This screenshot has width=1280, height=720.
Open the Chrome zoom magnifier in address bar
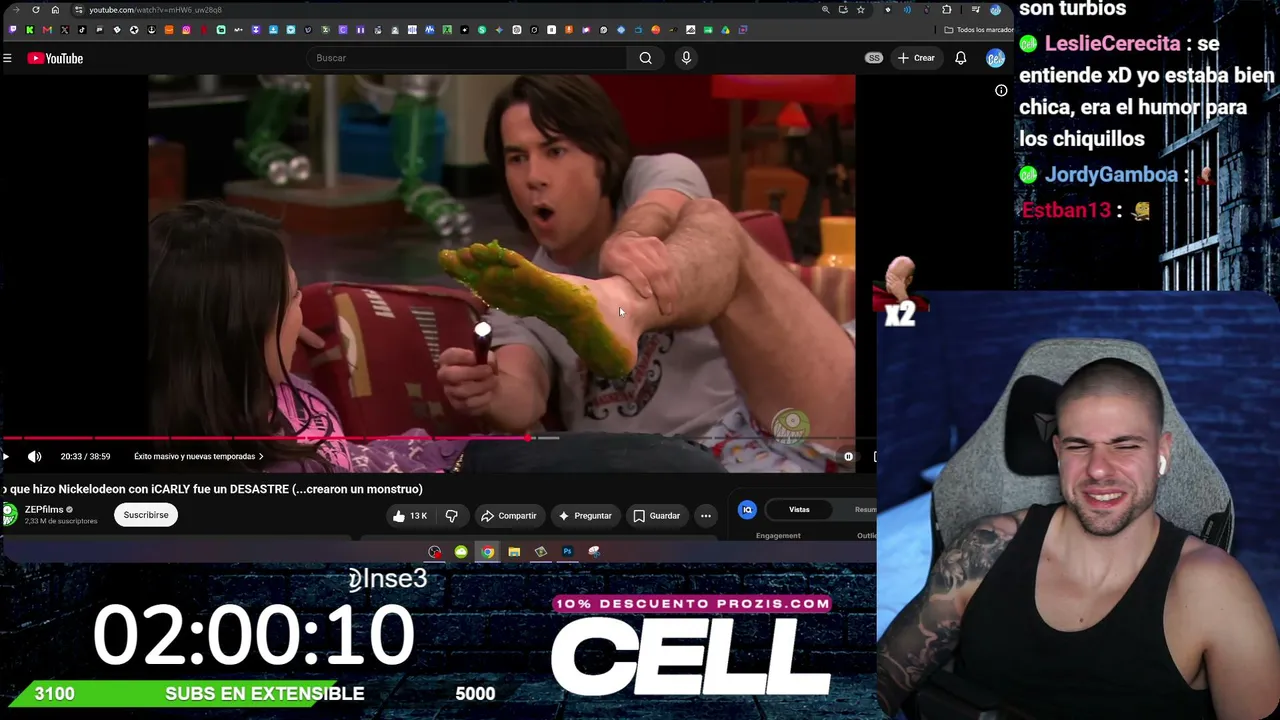click(x=825, y=10)
